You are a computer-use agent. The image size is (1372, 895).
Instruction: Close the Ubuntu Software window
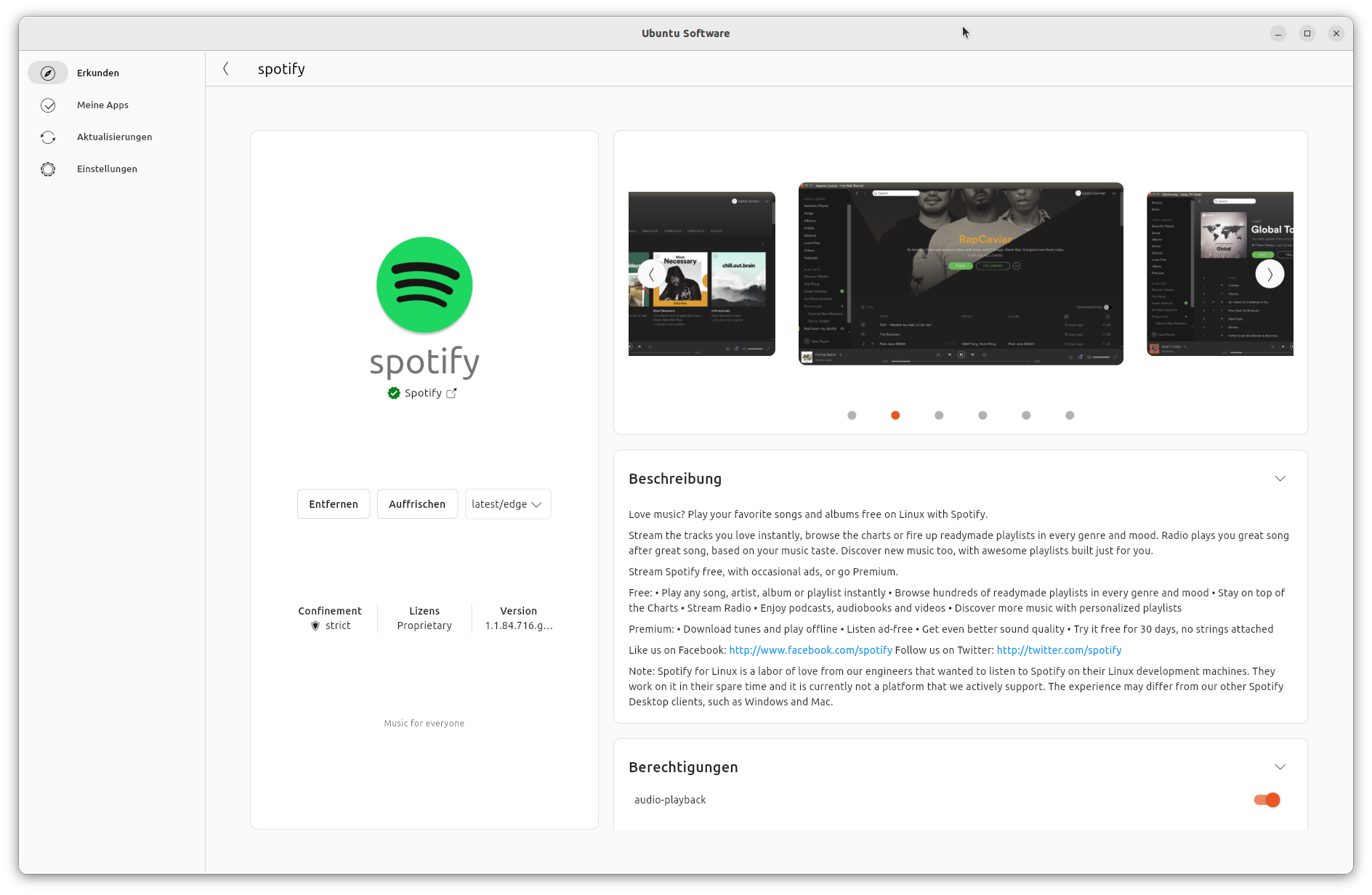point(1336,33)
